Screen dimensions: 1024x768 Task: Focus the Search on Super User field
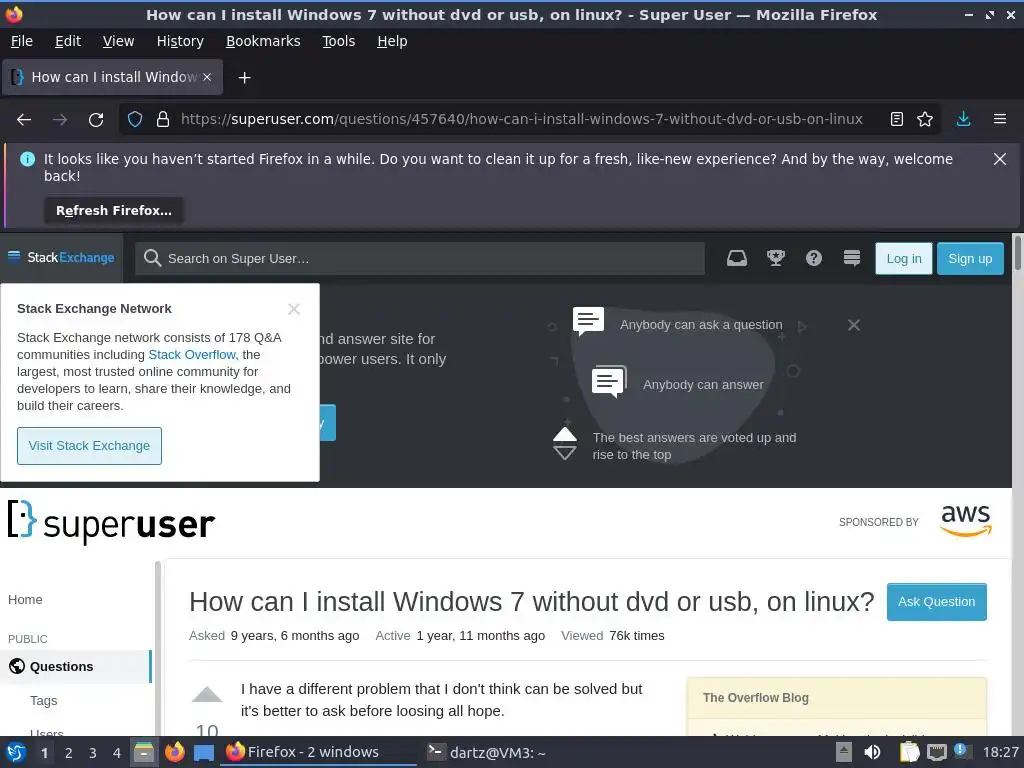[420, 259]
